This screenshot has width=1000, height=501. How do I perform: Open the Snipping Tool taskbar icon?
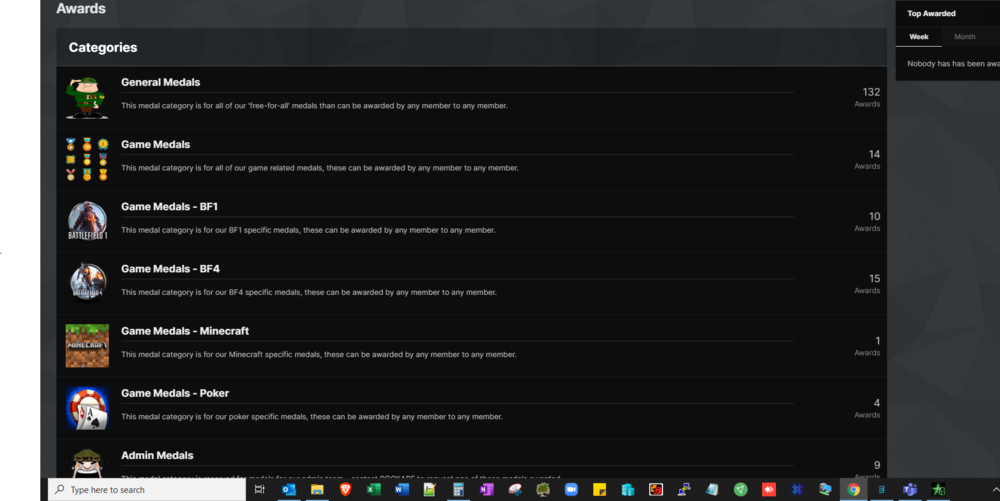[515, 490]
